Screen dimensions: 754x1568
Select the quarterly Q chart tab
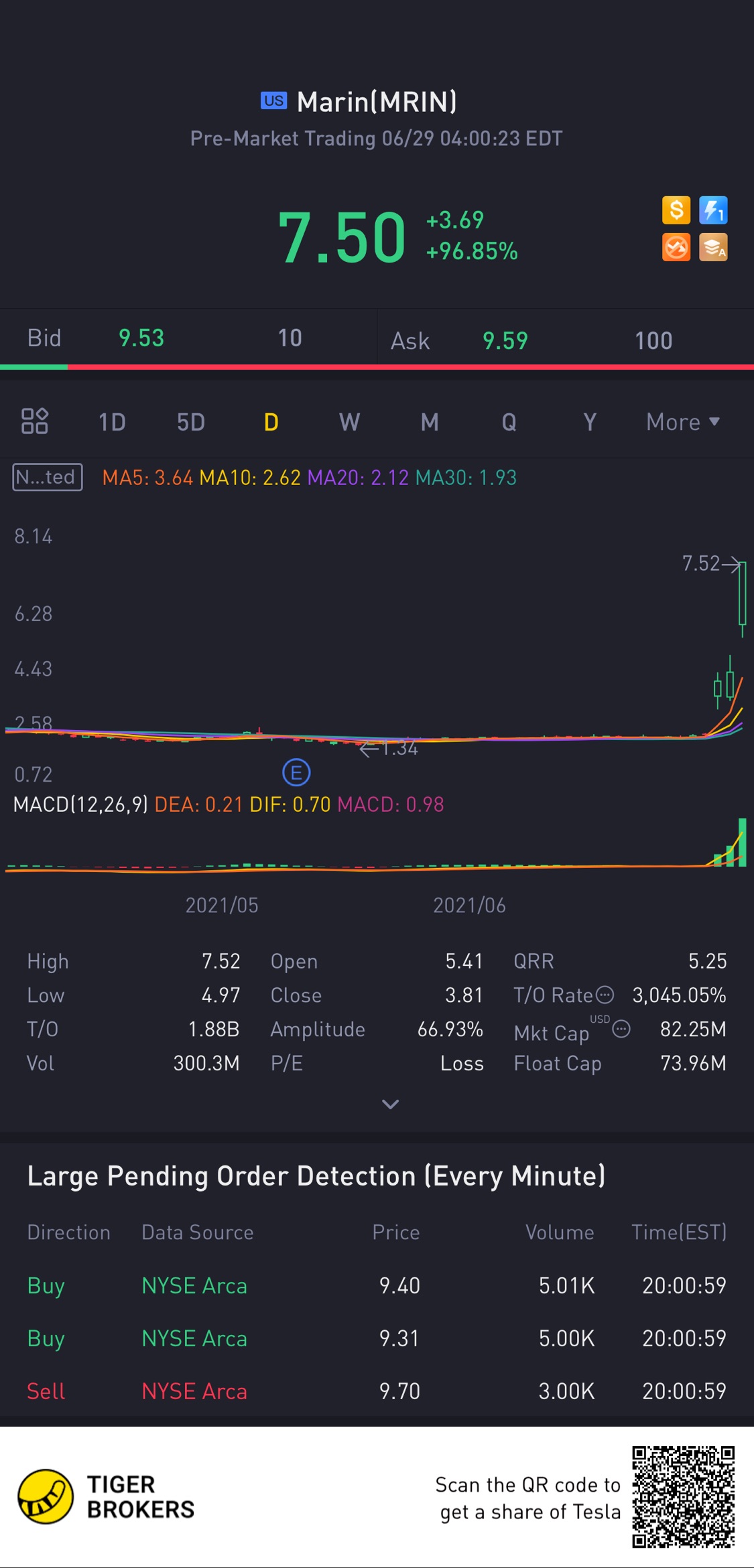click(x=509, y=422)
